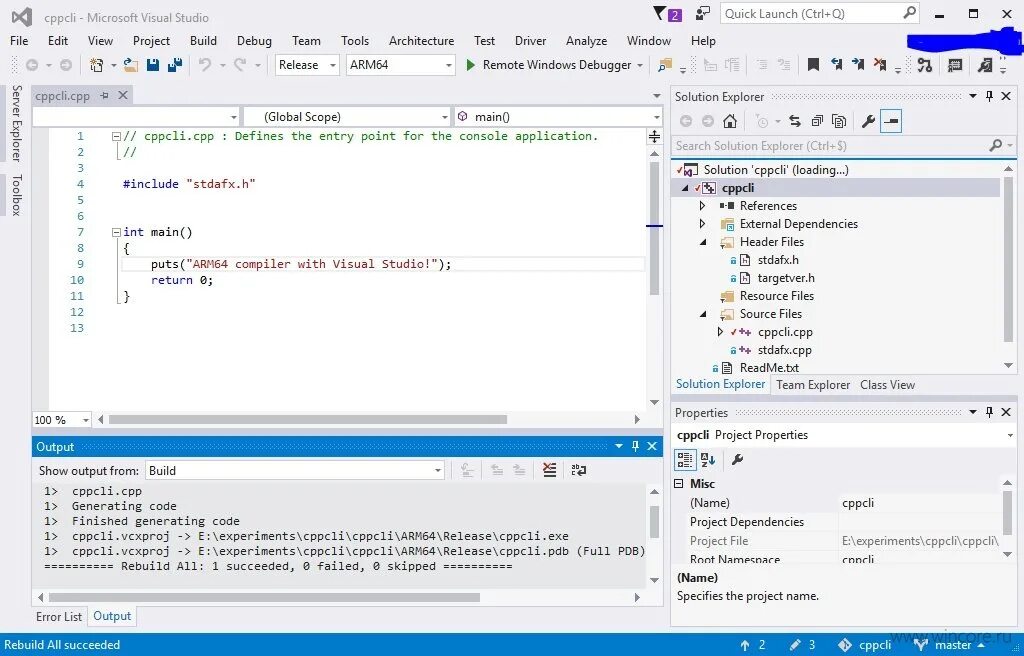Screen dimensions: 1024x656
Task: Pin the Output window
Action: 635,447
